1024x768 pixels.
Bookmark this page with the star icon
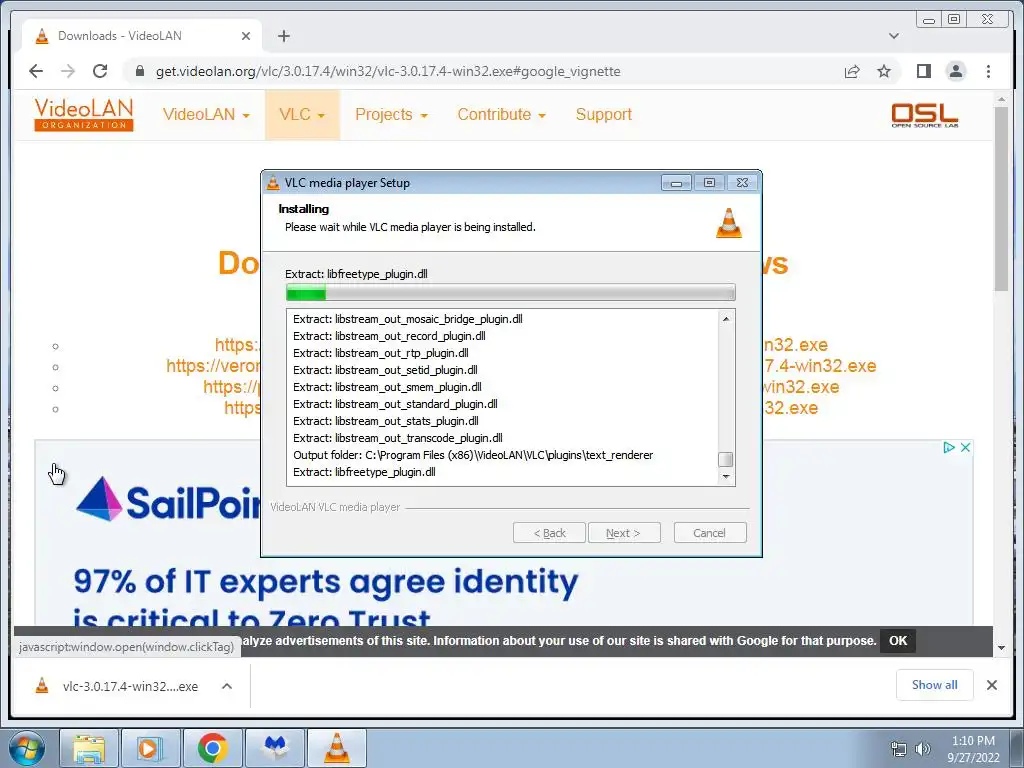pos(884,71)
